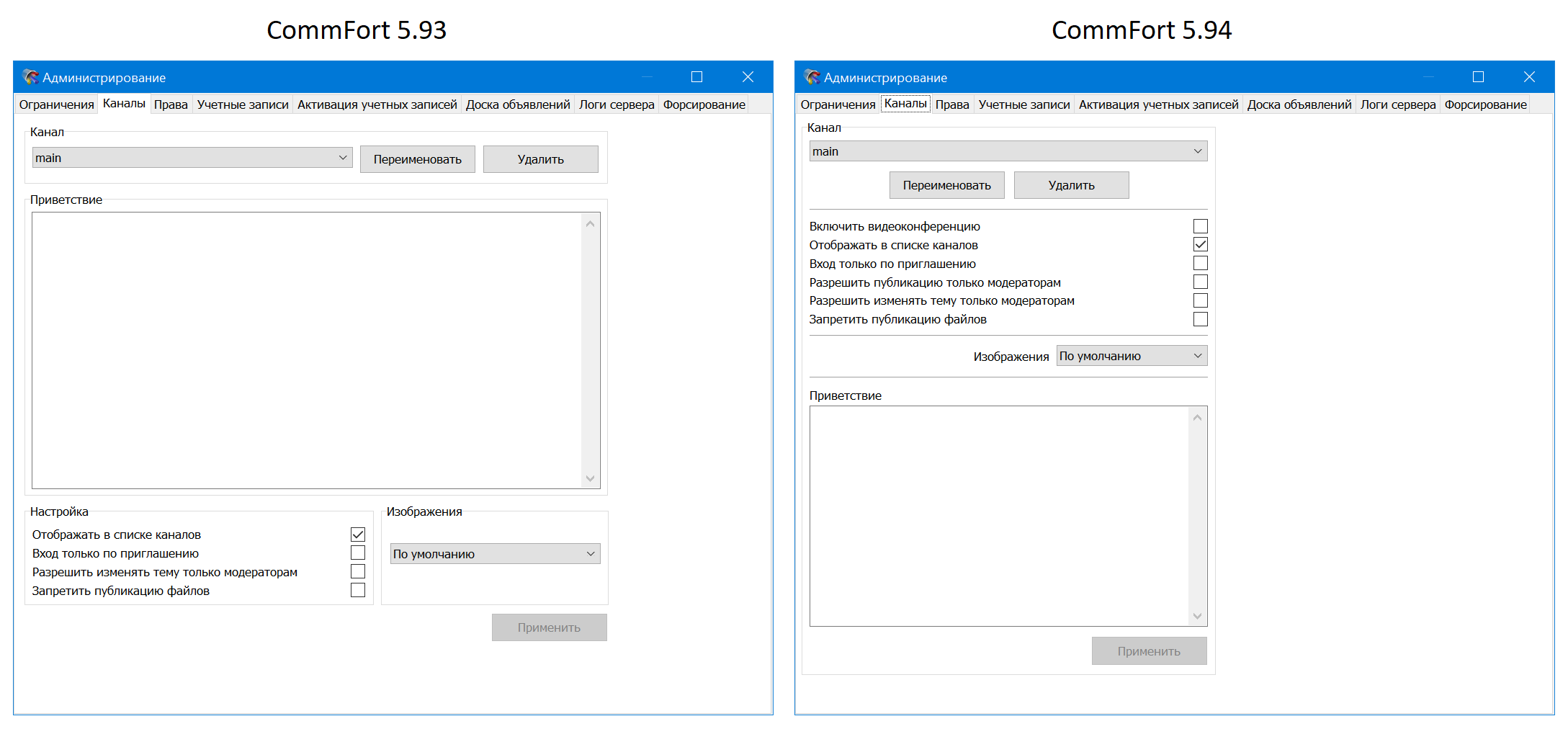Click Переименовать button in 5.94 window
The image size is (1568, 729).
click(947, 185)
